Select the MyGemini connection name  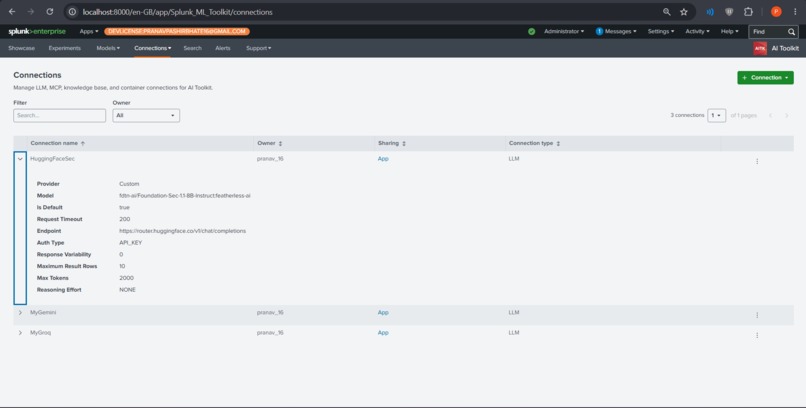coord(43,312)
